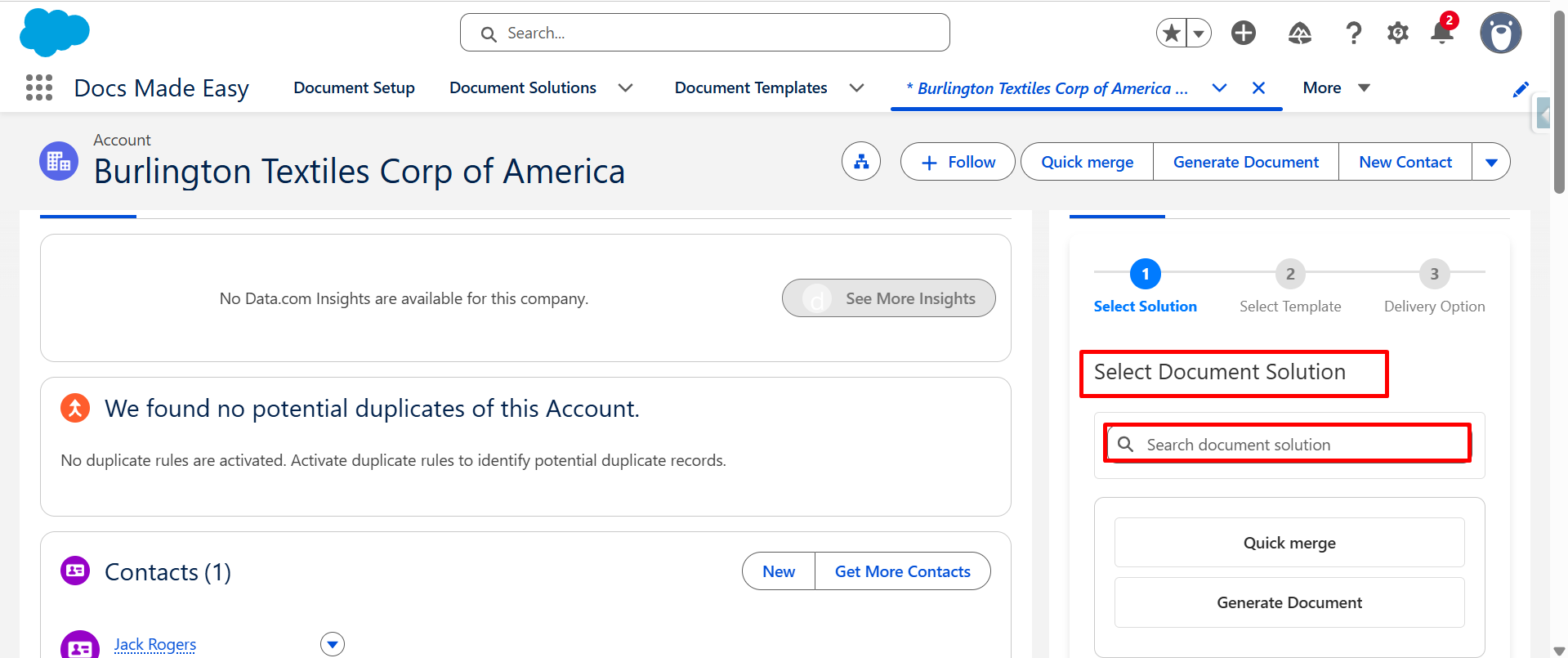Expand the Document Solutions tab chevron
The height and width of the screenshot is (658, 1568).
(x=626, y=87)
